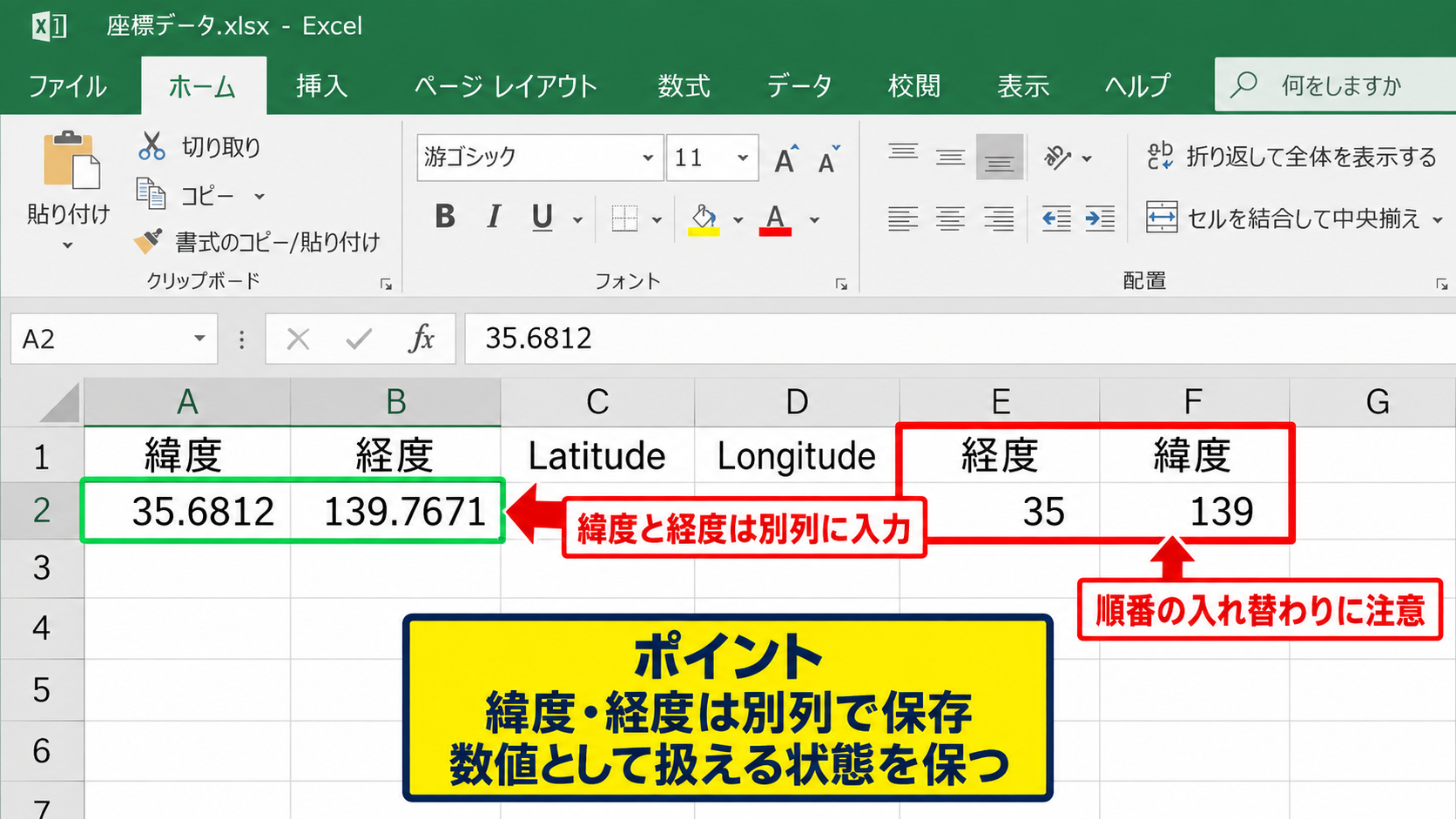
Task: Click the formula bar showing 35.6812
Action: tap(960, 339)
